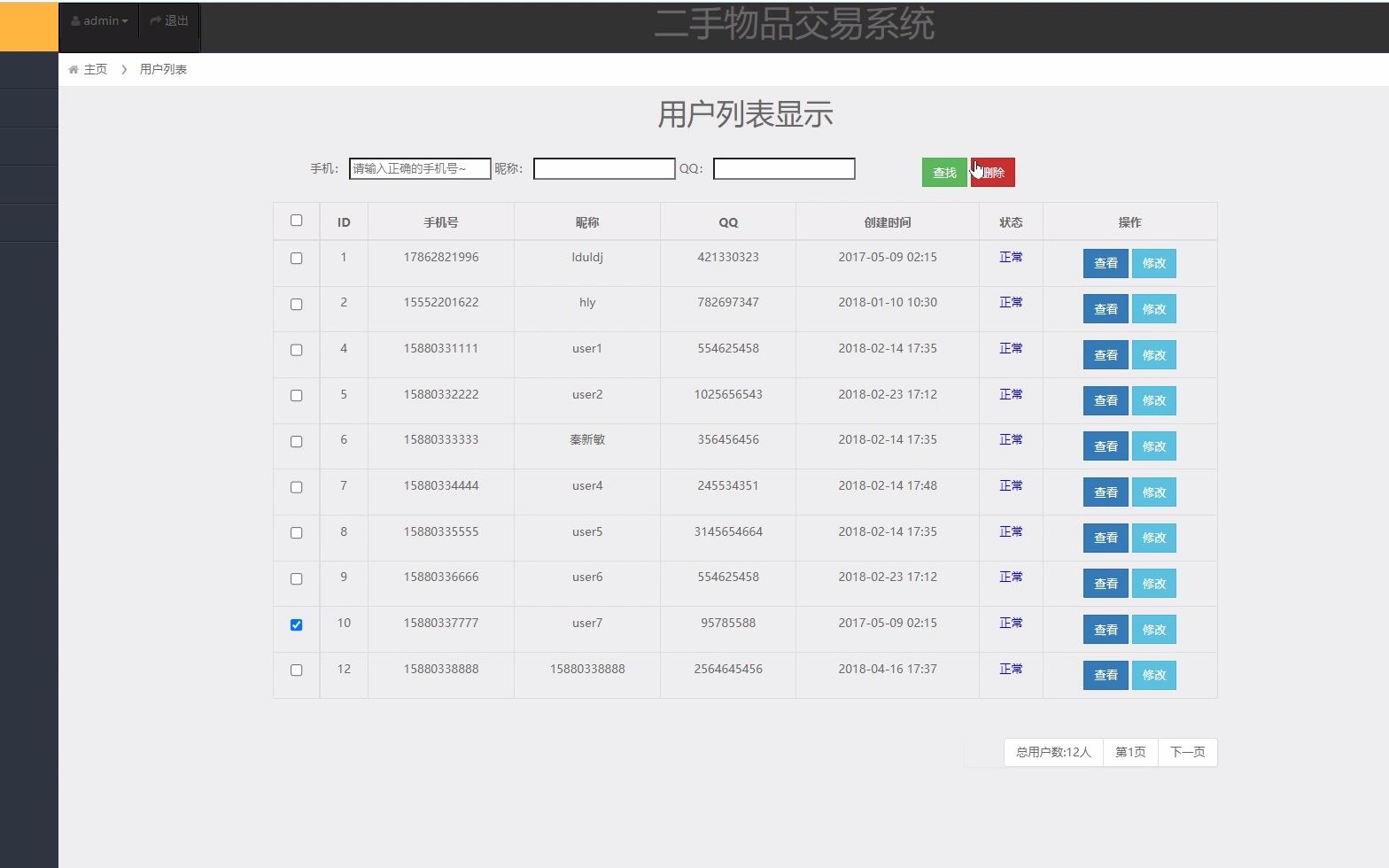Focus the QQ search input
1389x868 pixels.
(x=784, y=168)
